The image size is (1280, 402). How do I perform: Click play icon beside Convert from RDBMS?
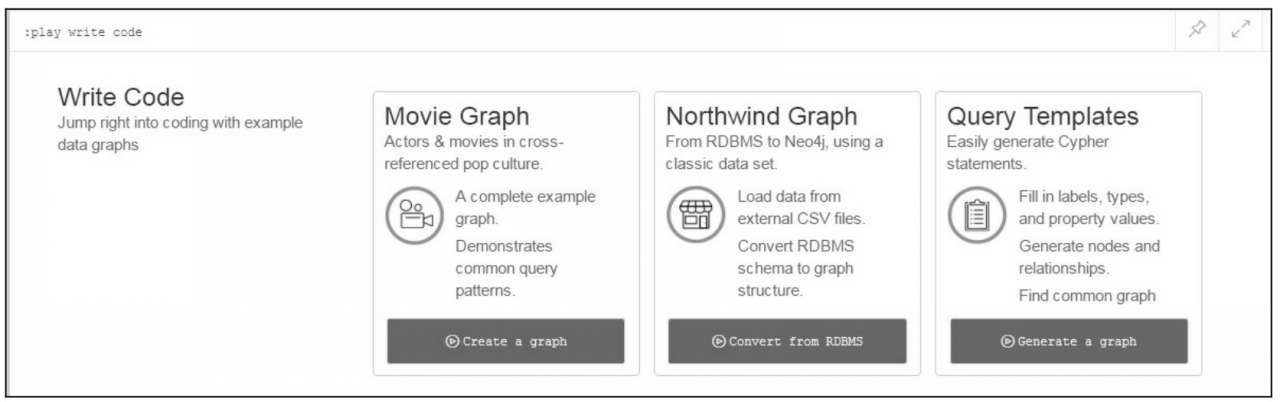coord(719,341)
